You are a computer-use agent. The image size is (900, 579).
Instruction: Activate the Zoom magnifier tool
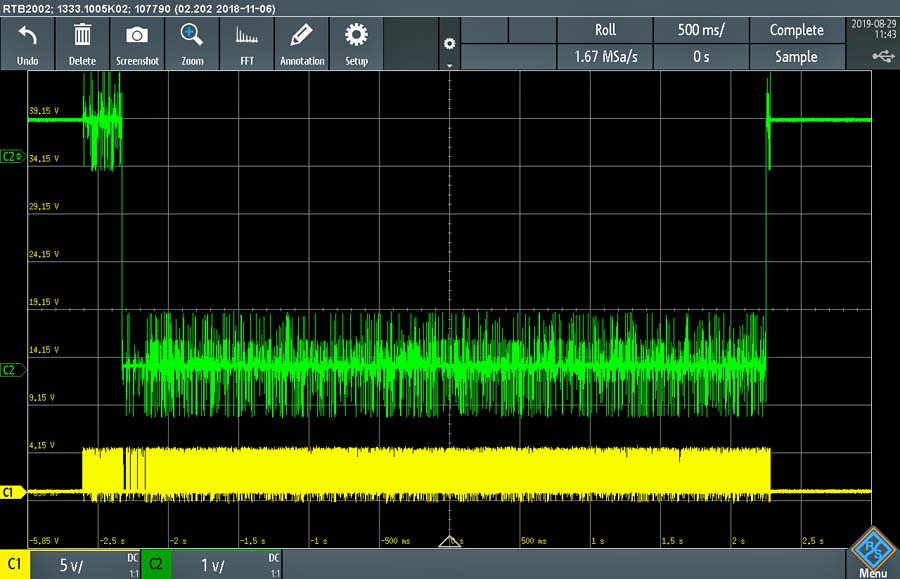tap(192, 44)
